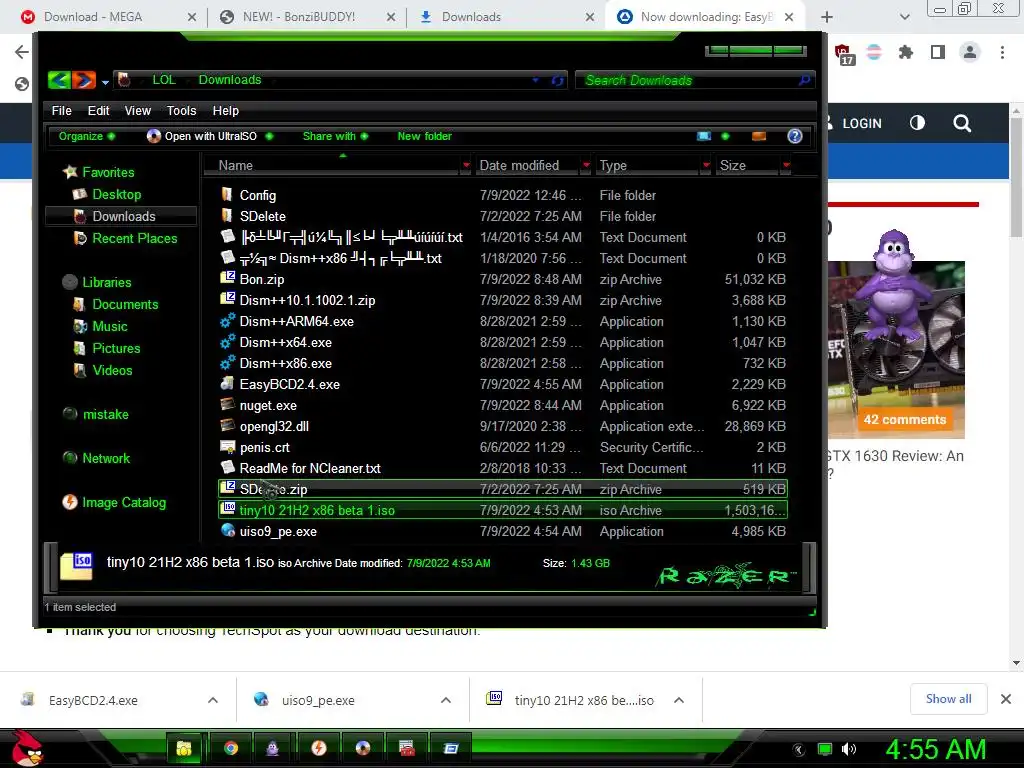Click the New folder button
This screenshot has width=1024, height=768.
coord(424,136)
